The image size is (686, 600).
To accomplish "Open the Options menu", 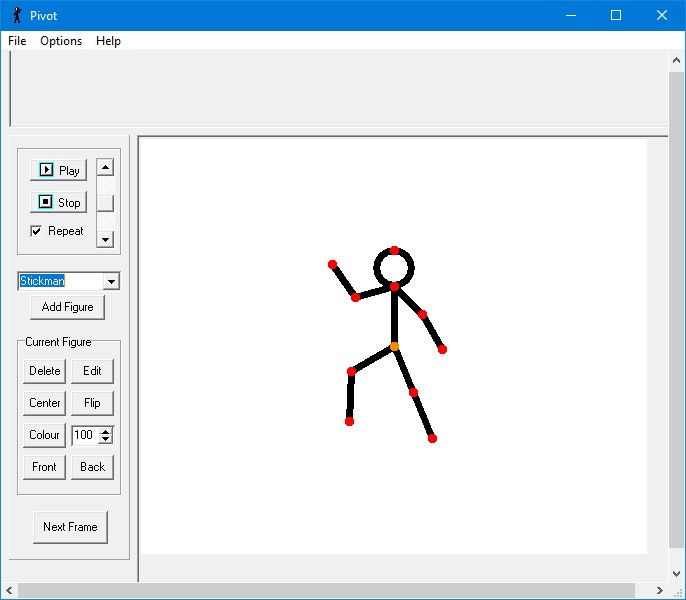I will [x=61, y=41].
